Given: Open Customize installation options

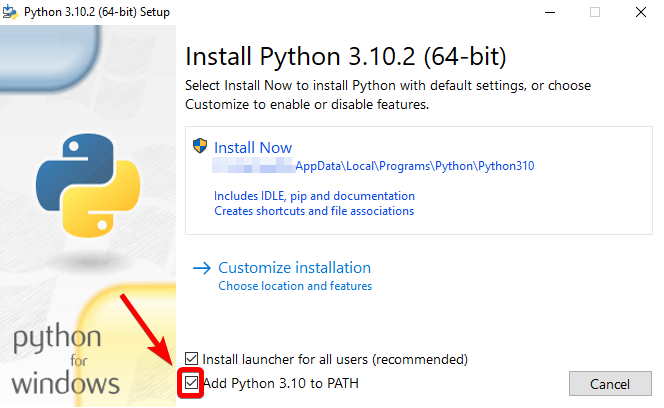Looking at the screenshot, I should point(294,268).
